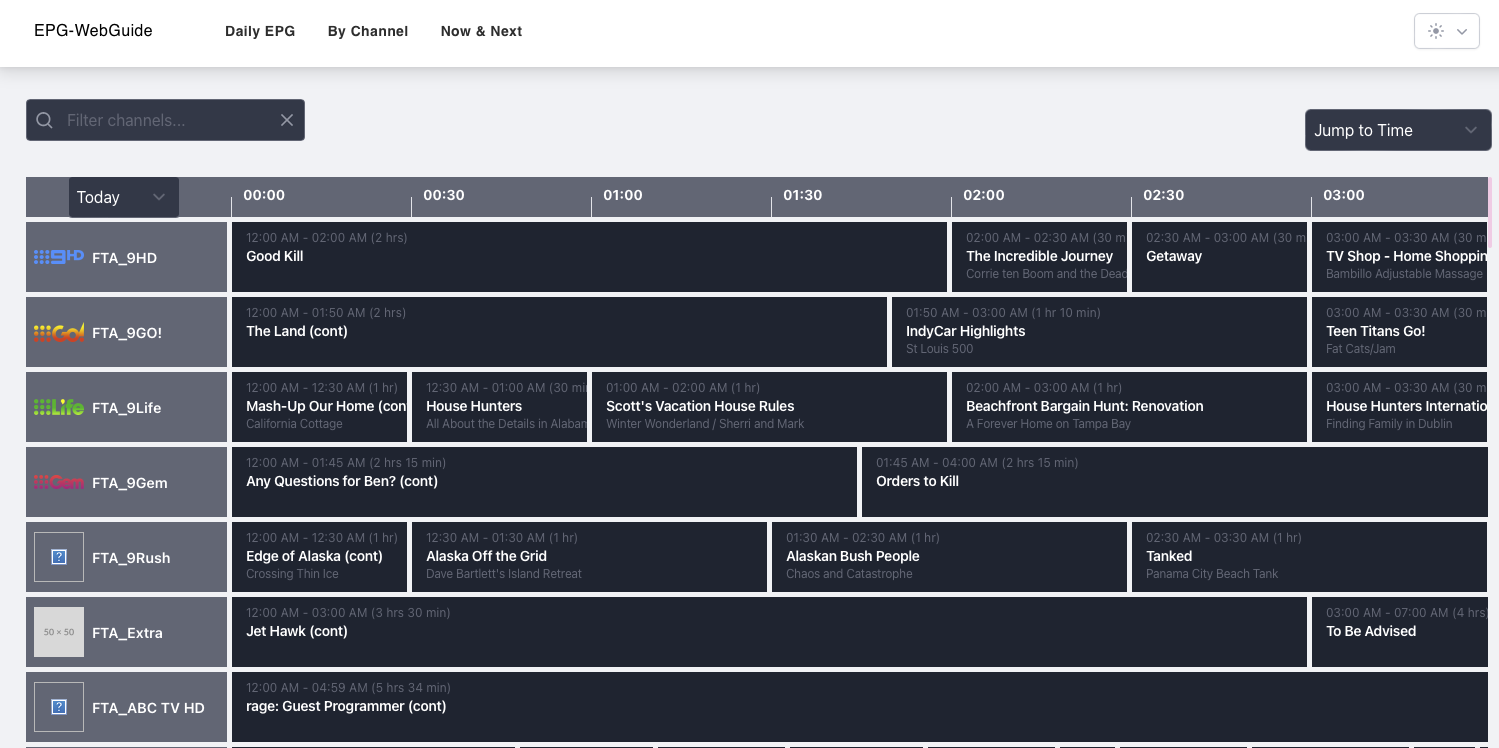This screenshot has width=1499, height=748.
Task: Click the FTA_ABC TV HD placeholder logo
Action: coord(59,707)
